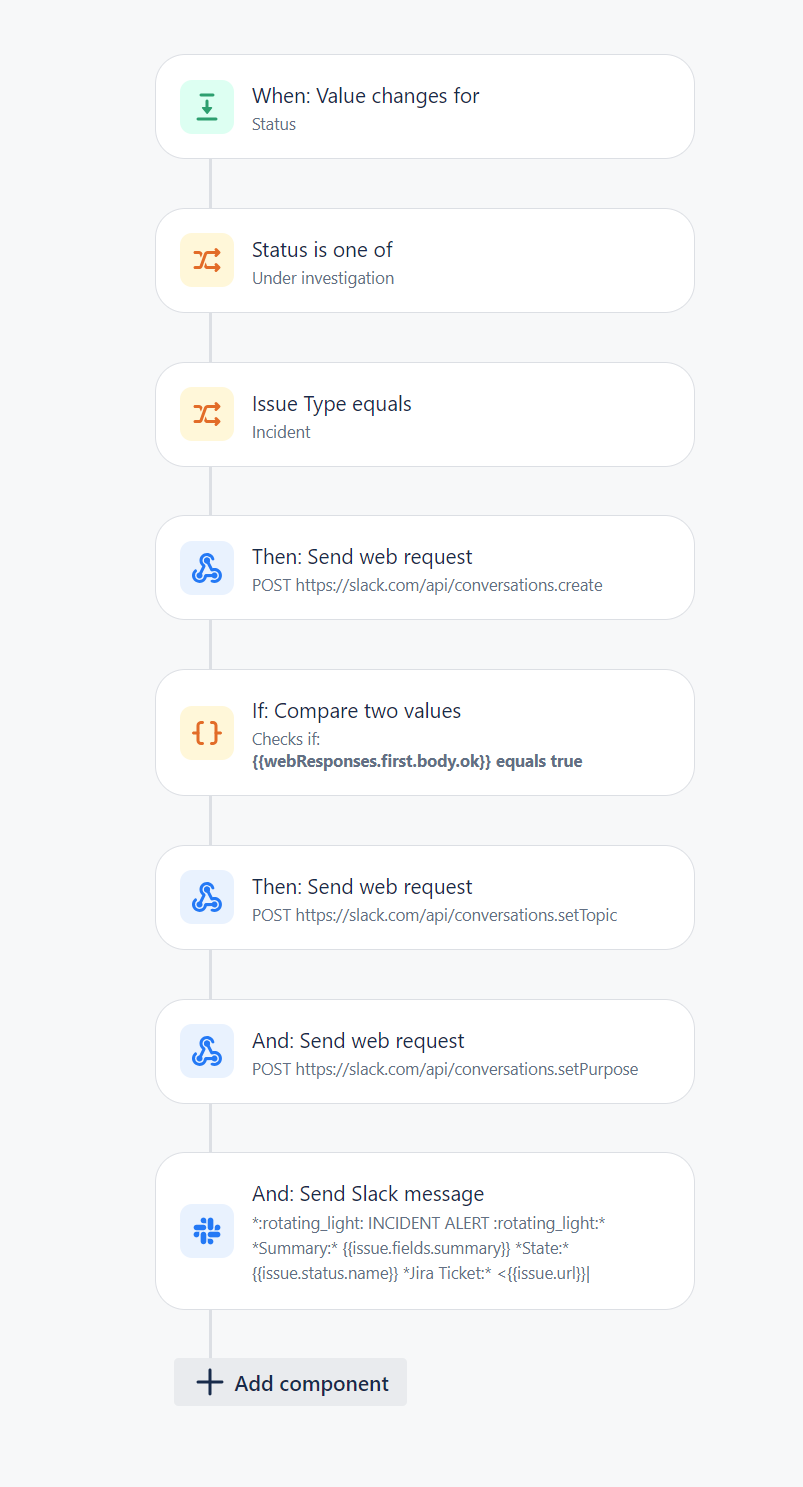Click the webResponses.first.body.ok equals true text
803x1487 pixels.
click(x=417, y=761)
